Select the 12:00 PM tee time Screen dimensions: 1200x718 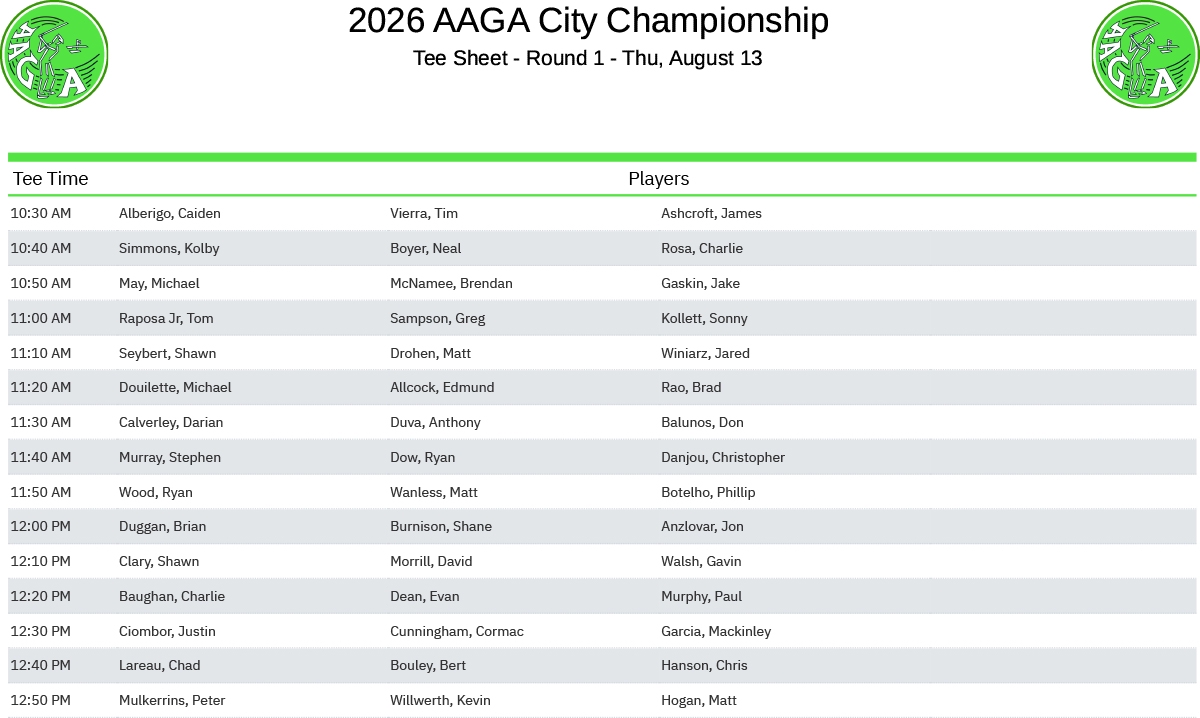(x=41, y=526)
